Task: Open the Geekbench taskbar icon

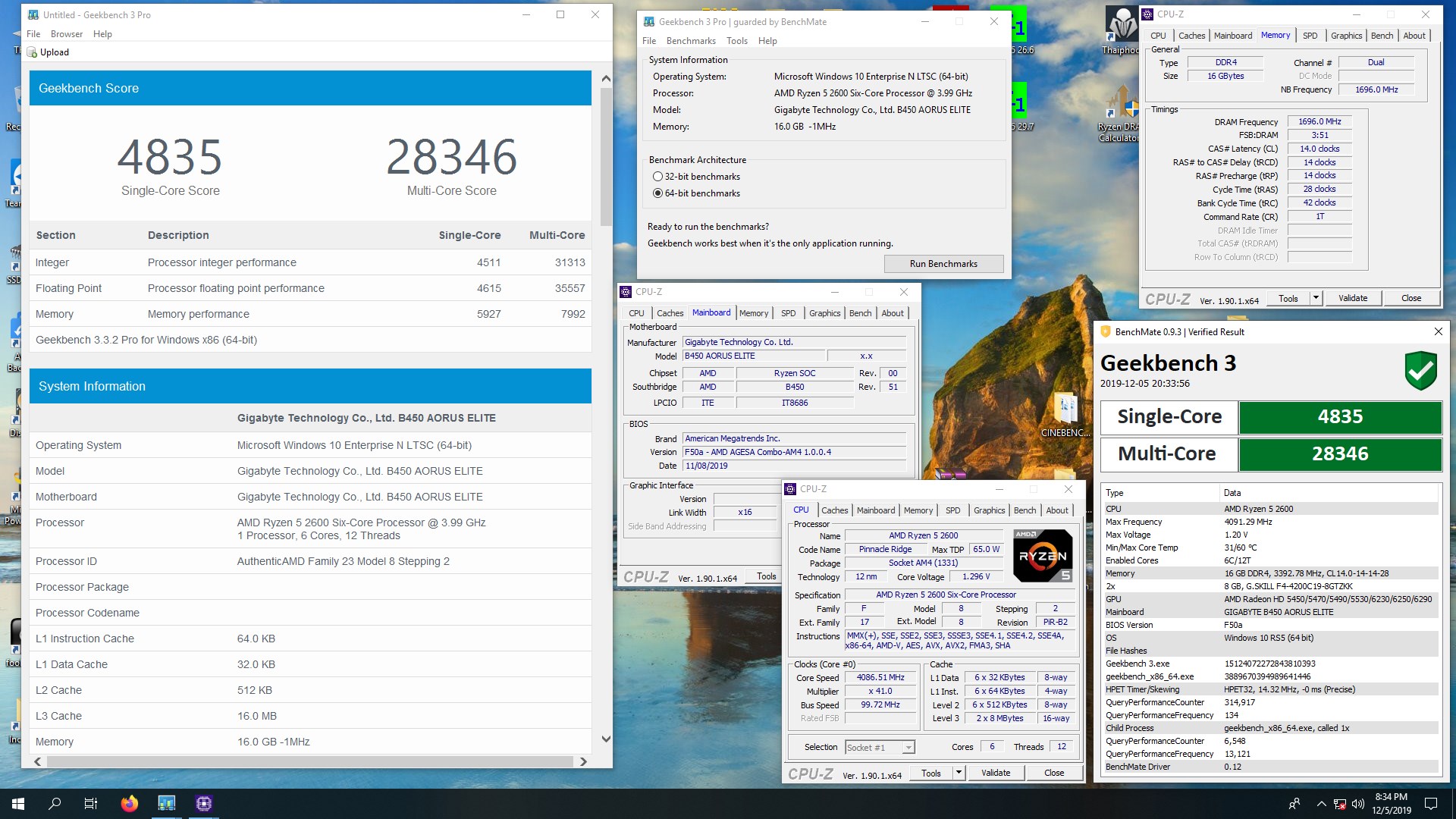Action: [x=166, y=804]
